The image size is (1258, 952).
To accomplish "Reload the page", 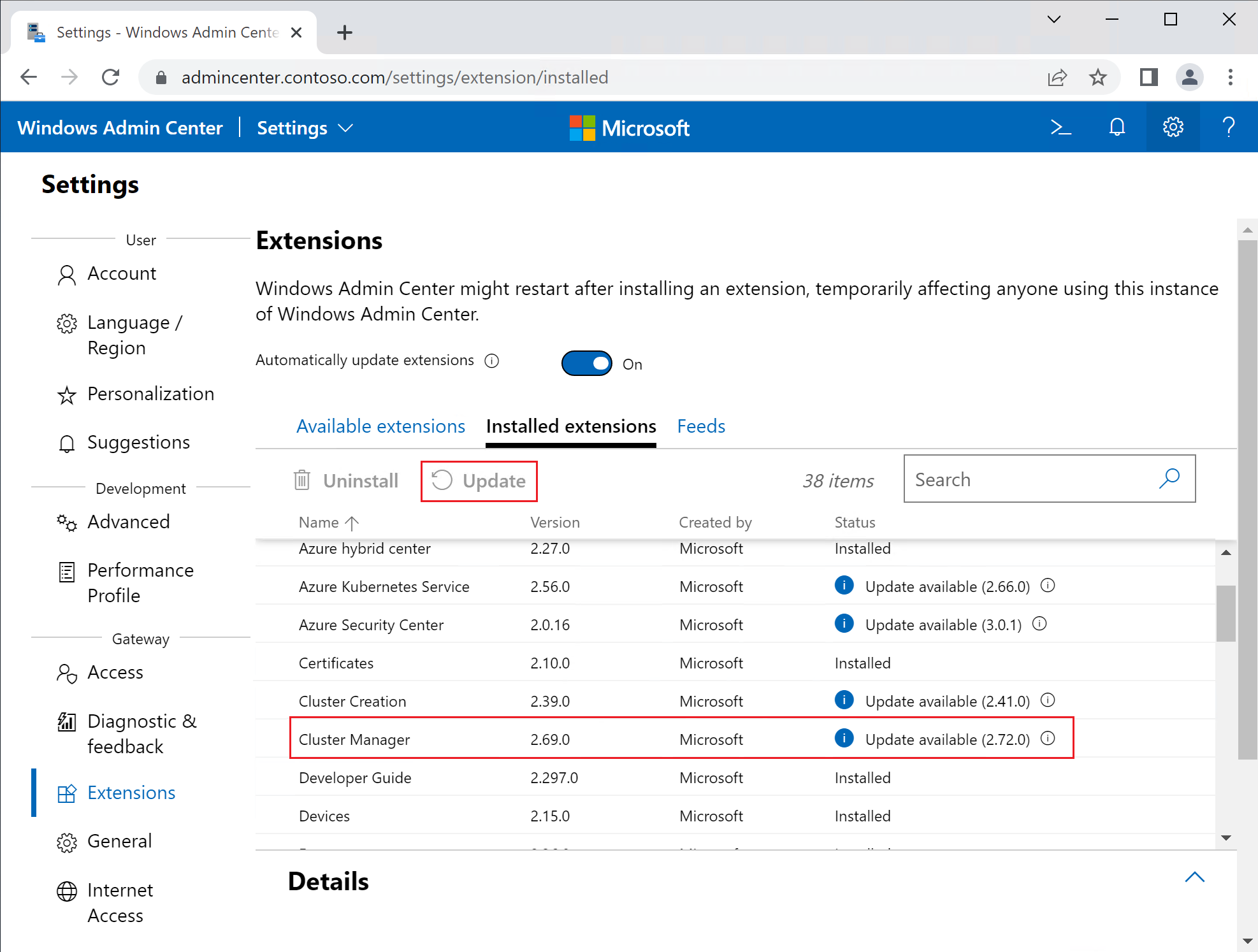I will click(111, 77).
